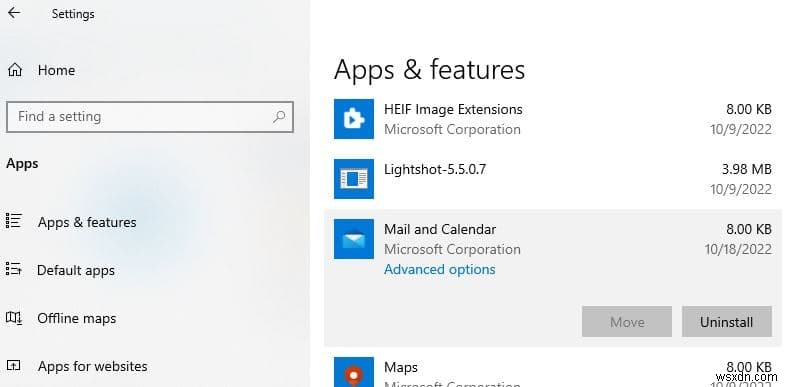Click the Mail and Calendar envelope icon
This screenshot has width=789, height=387.
(x=354, y=239)
